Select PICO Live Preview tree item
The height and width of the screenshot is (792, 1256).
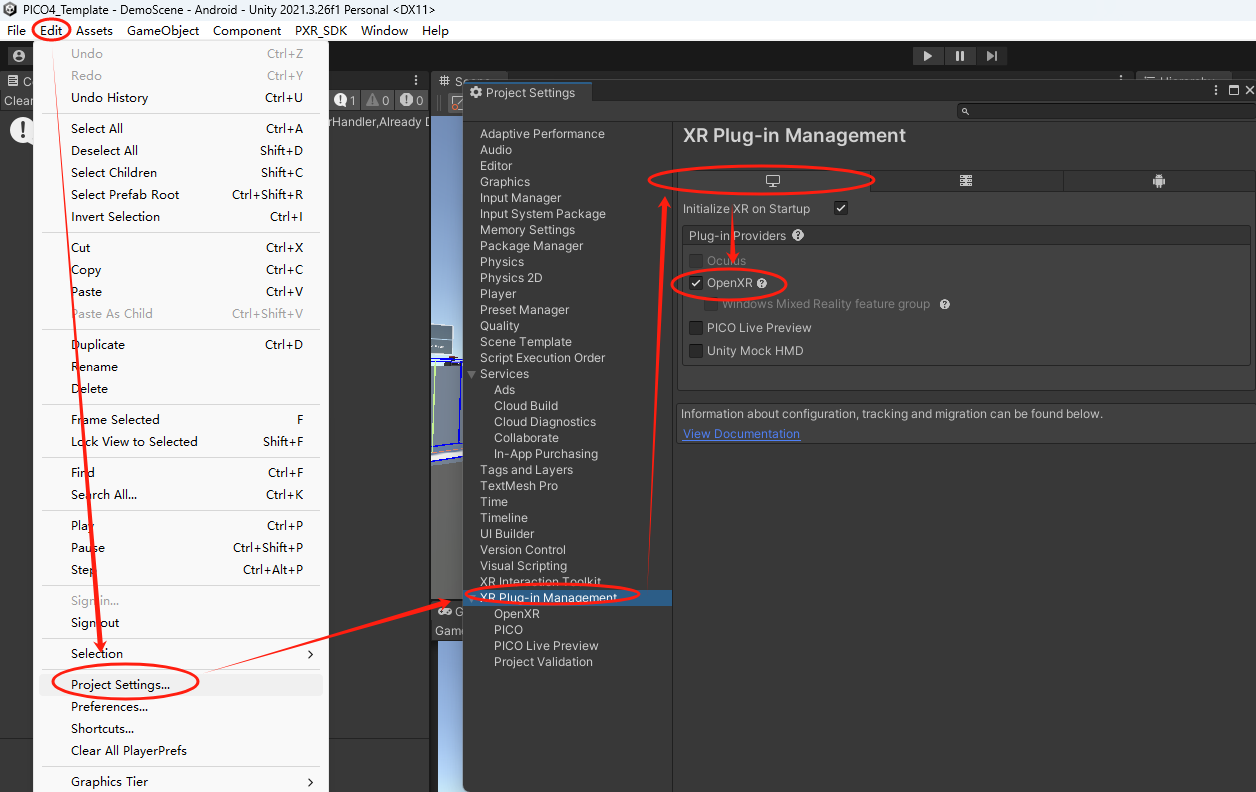coord(546,646)
